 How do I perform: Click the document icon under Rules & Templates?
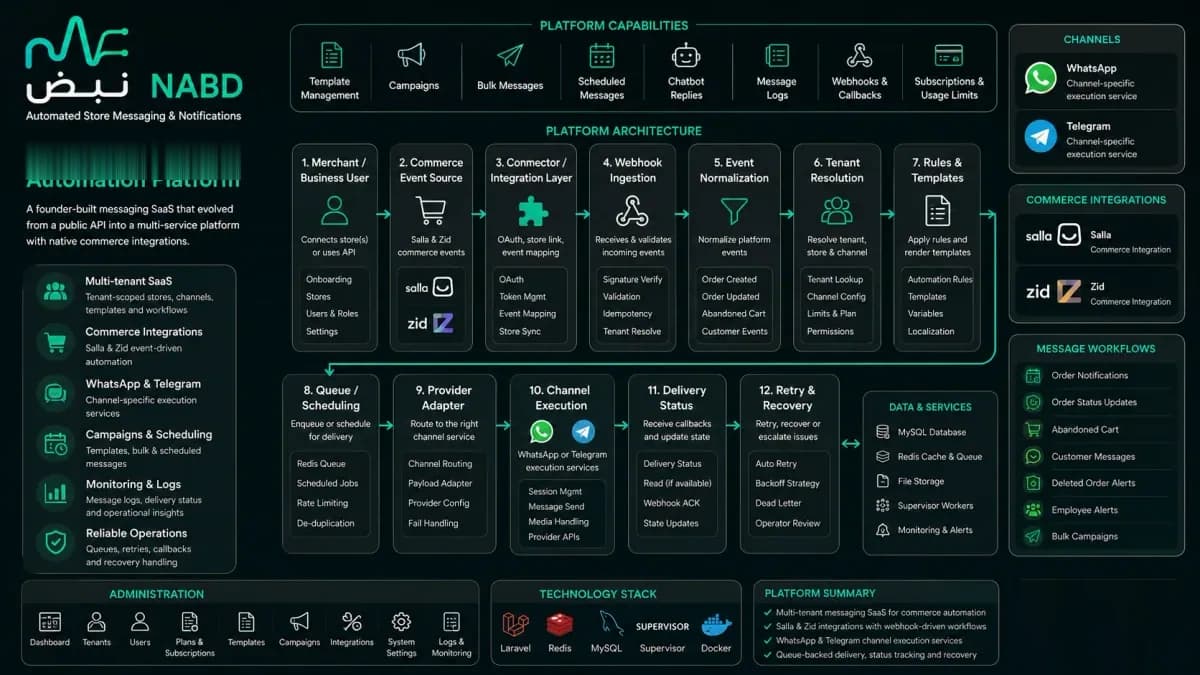click(937, 211)
